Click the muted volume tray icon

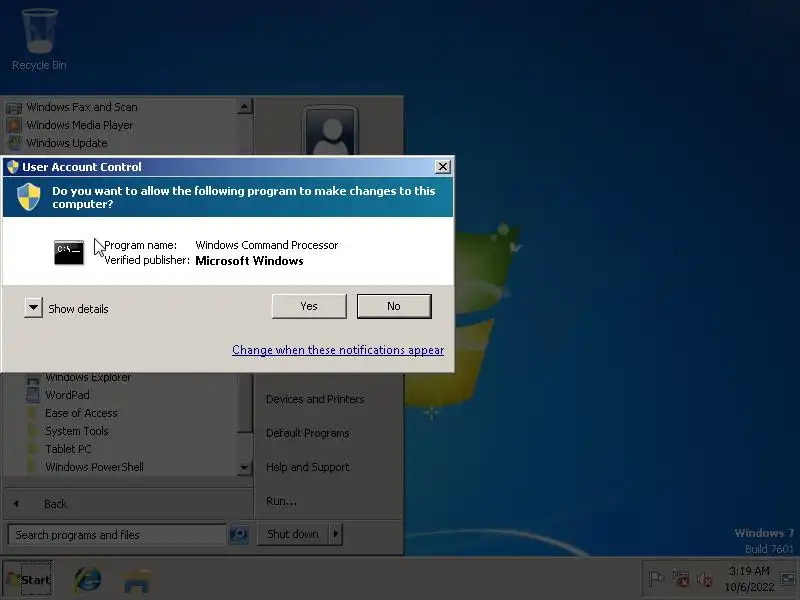point(705,579)
